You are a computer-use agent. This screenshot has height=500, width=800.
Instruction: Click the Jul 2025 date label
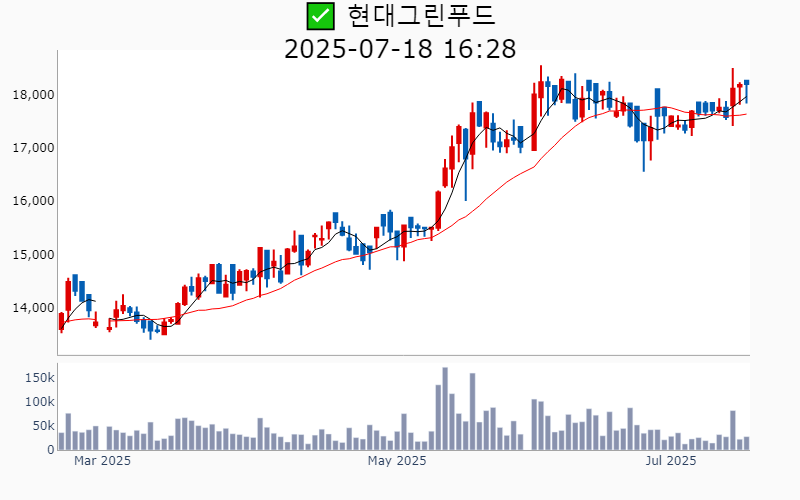[x=670, y=461]
